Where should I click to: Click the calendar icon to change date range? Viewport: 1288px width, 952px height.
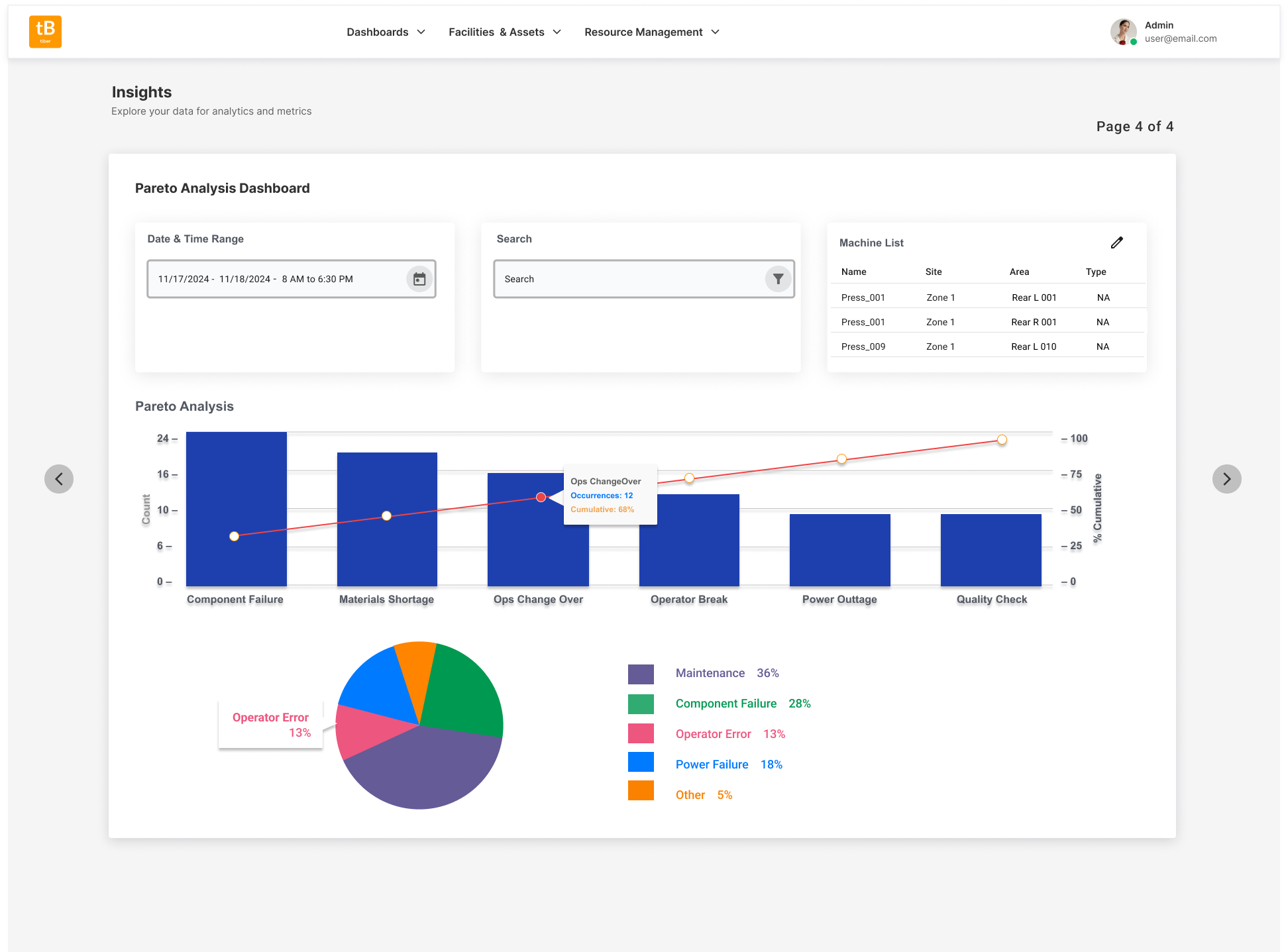pos(419,278)
